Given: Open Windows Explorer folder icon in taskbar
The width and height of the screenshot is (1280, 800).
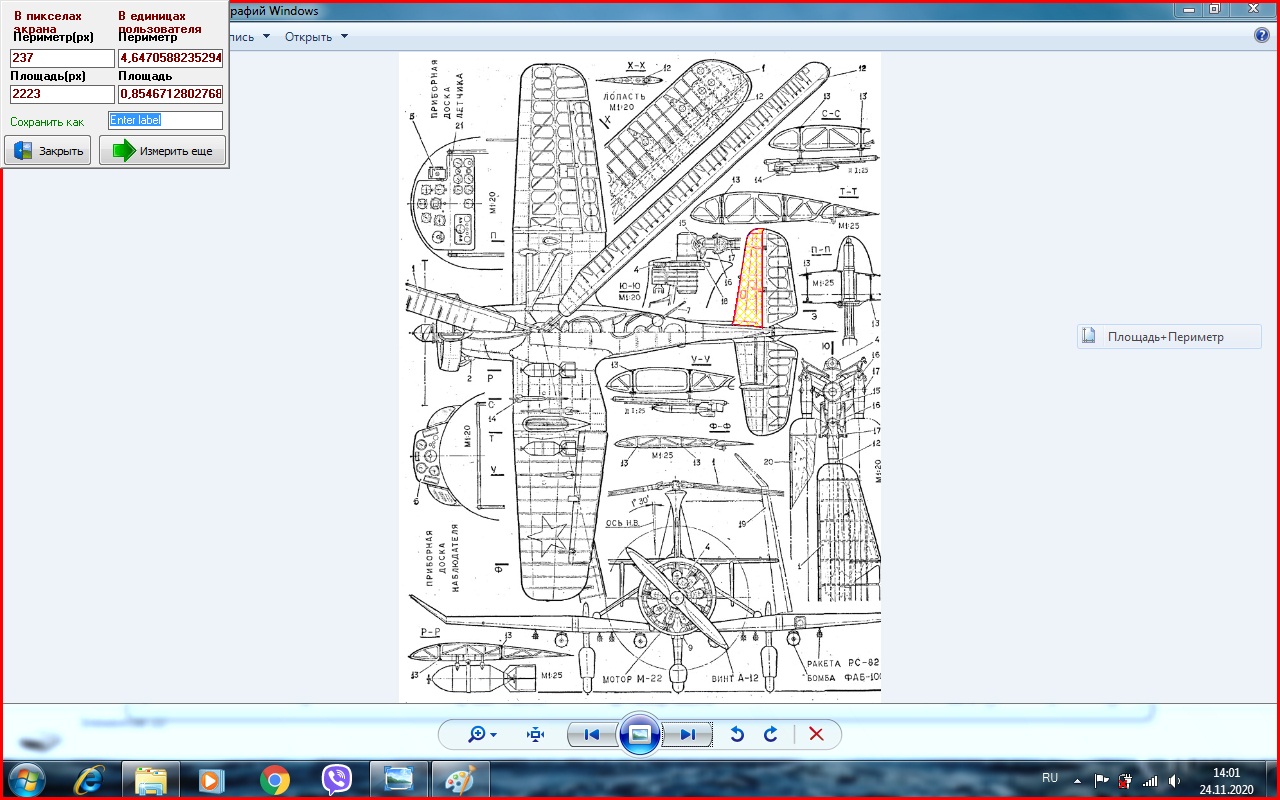Looking at the screenshot, I should (151, 779).
